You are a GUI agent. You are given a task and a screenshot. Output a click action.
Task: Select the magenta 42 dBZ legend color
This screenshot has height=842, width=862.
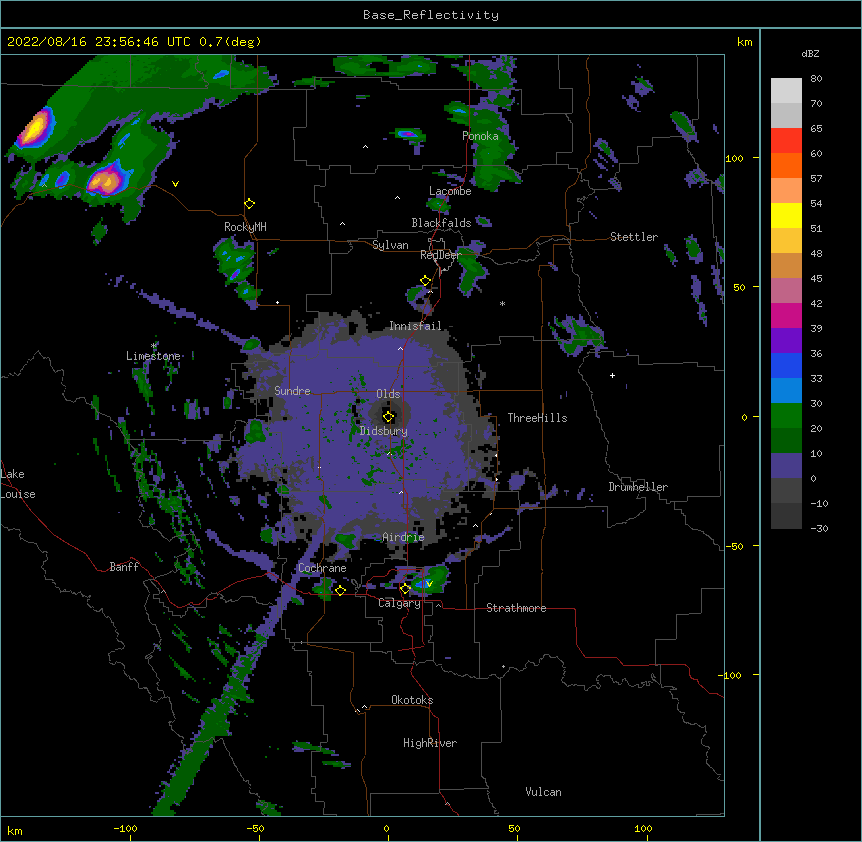(x=786, y=315)
